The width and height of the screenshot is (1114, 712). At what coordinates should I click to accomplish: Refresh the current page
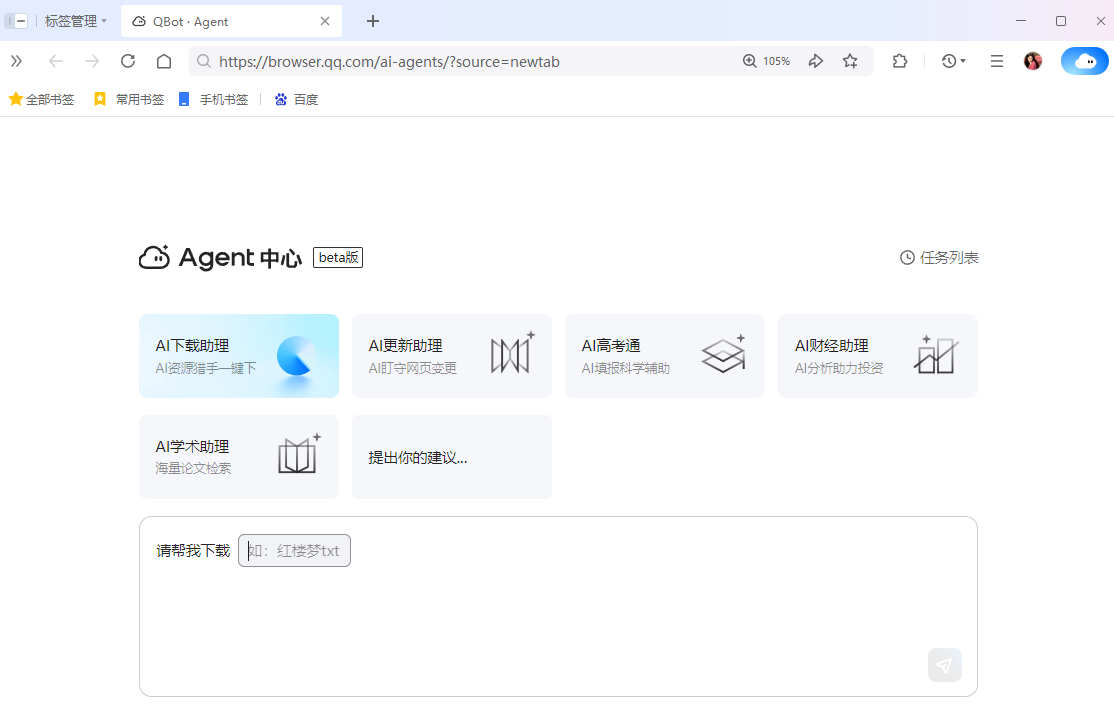[128, 61]
